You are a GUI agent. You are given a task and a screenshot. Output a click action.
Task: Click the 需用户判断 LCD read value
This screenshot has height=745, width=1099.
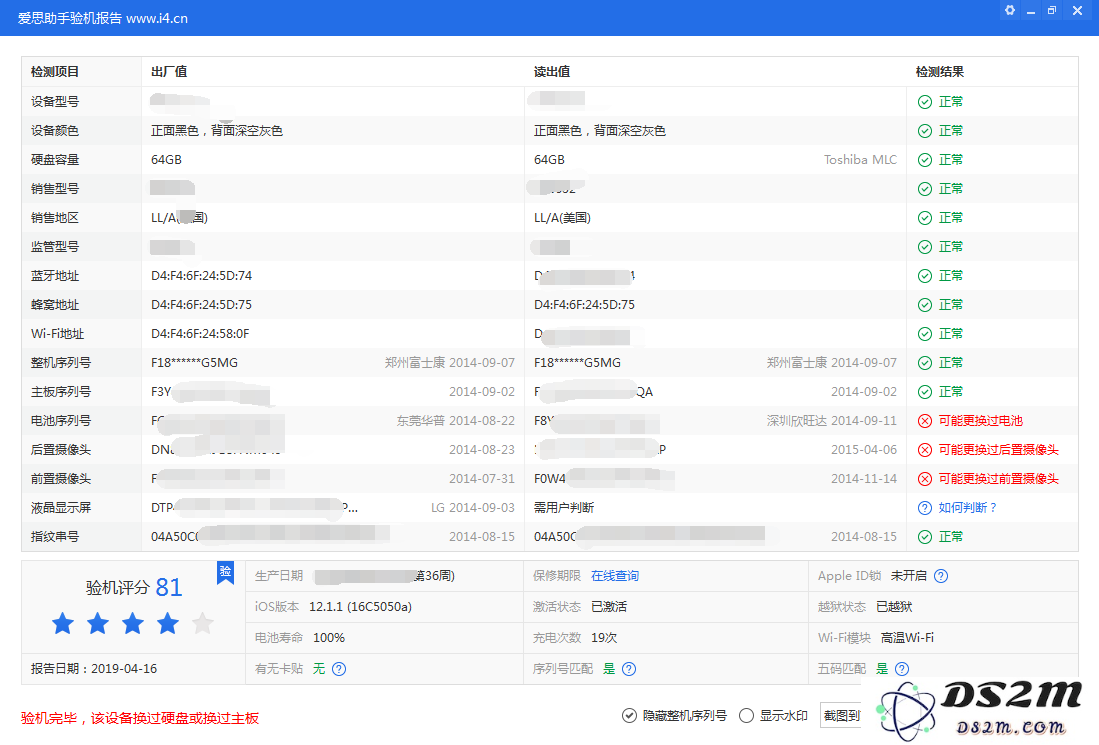click(x=564, y=508)
